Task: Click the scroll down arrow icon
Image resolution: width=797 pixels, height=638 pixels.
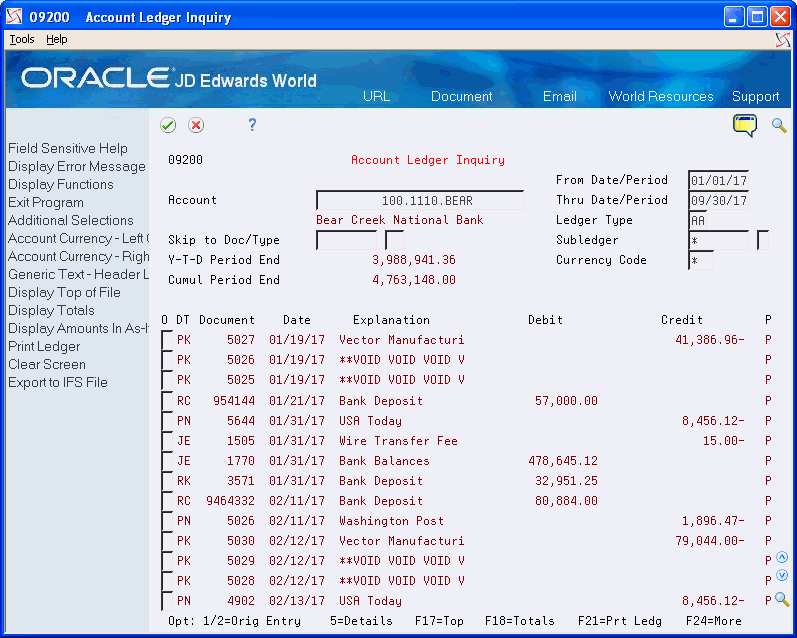Action: 782,575
